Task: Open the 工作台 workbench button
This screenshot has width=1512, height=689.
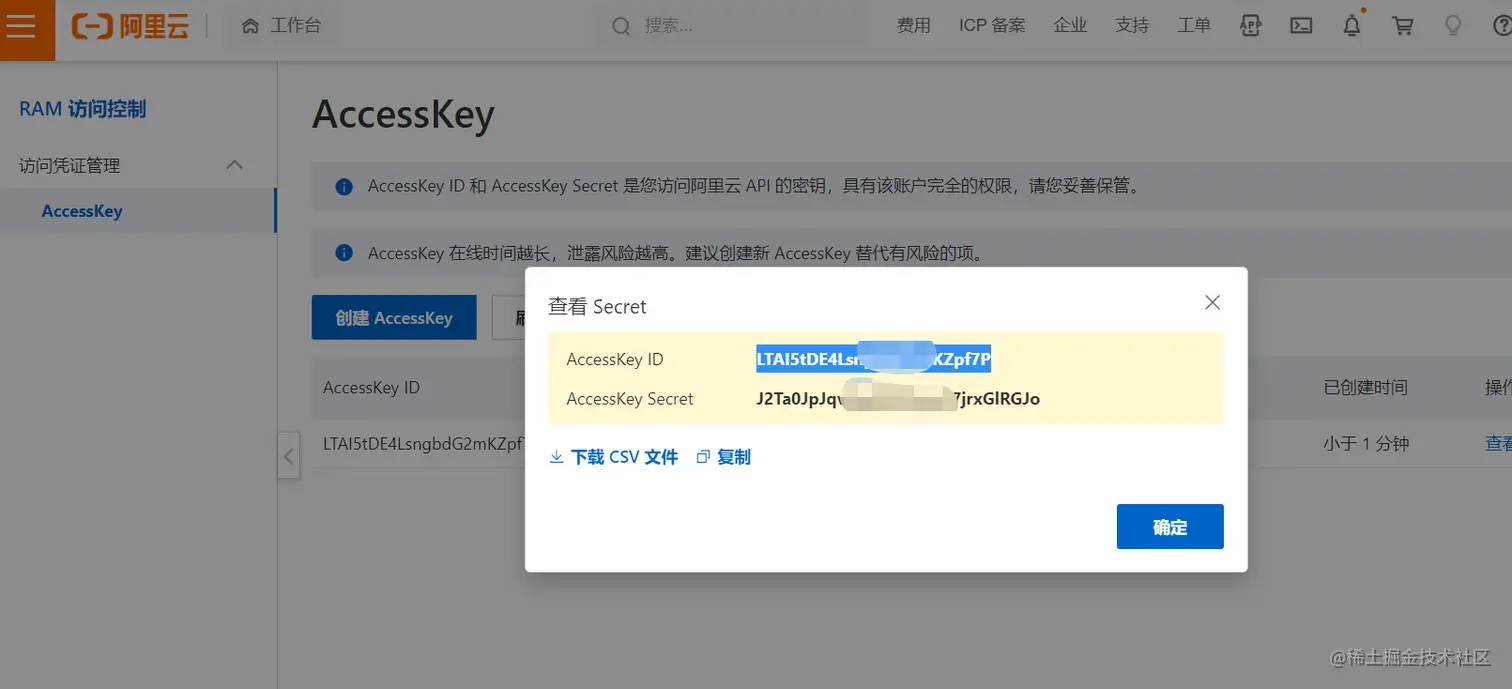Action: coord(281,26)
